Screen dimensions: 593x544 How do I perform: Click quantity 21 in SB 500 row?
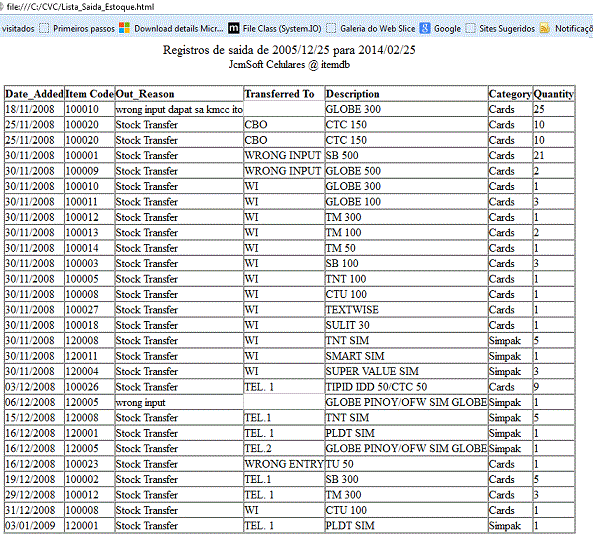pos(554,155)
